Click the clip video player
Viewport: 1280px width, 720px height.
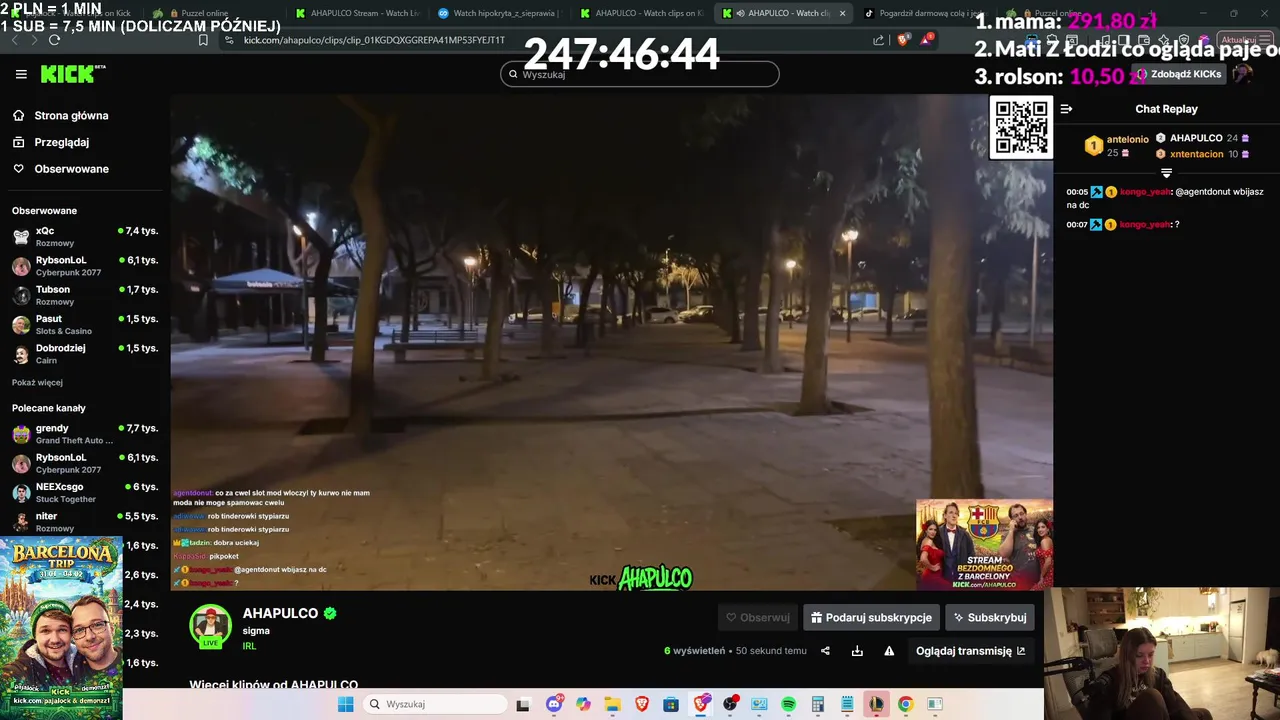pos(611,343)
